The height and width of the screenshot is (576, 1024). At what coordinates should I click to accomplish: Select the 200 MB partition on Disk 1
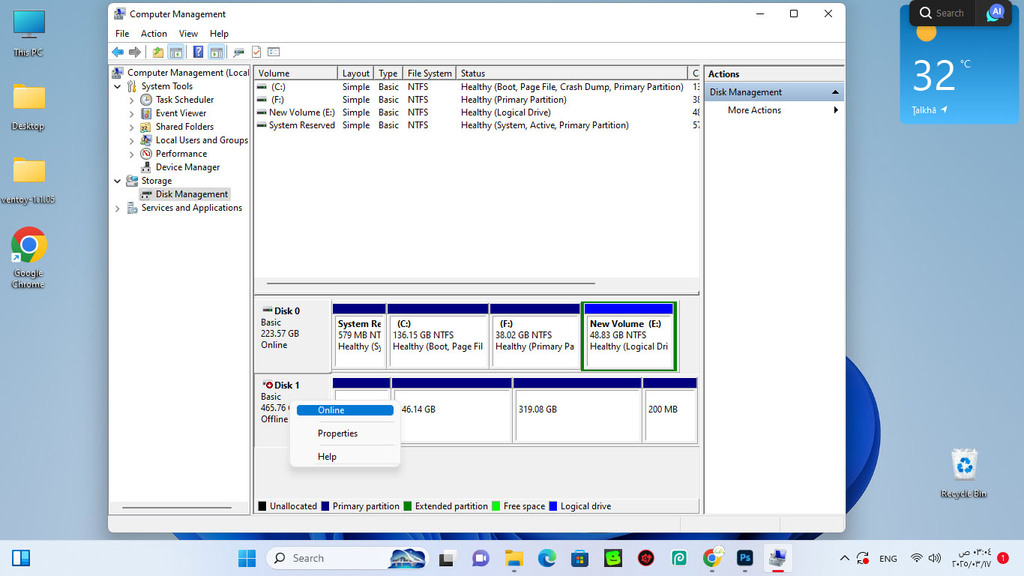click(670, 410)
